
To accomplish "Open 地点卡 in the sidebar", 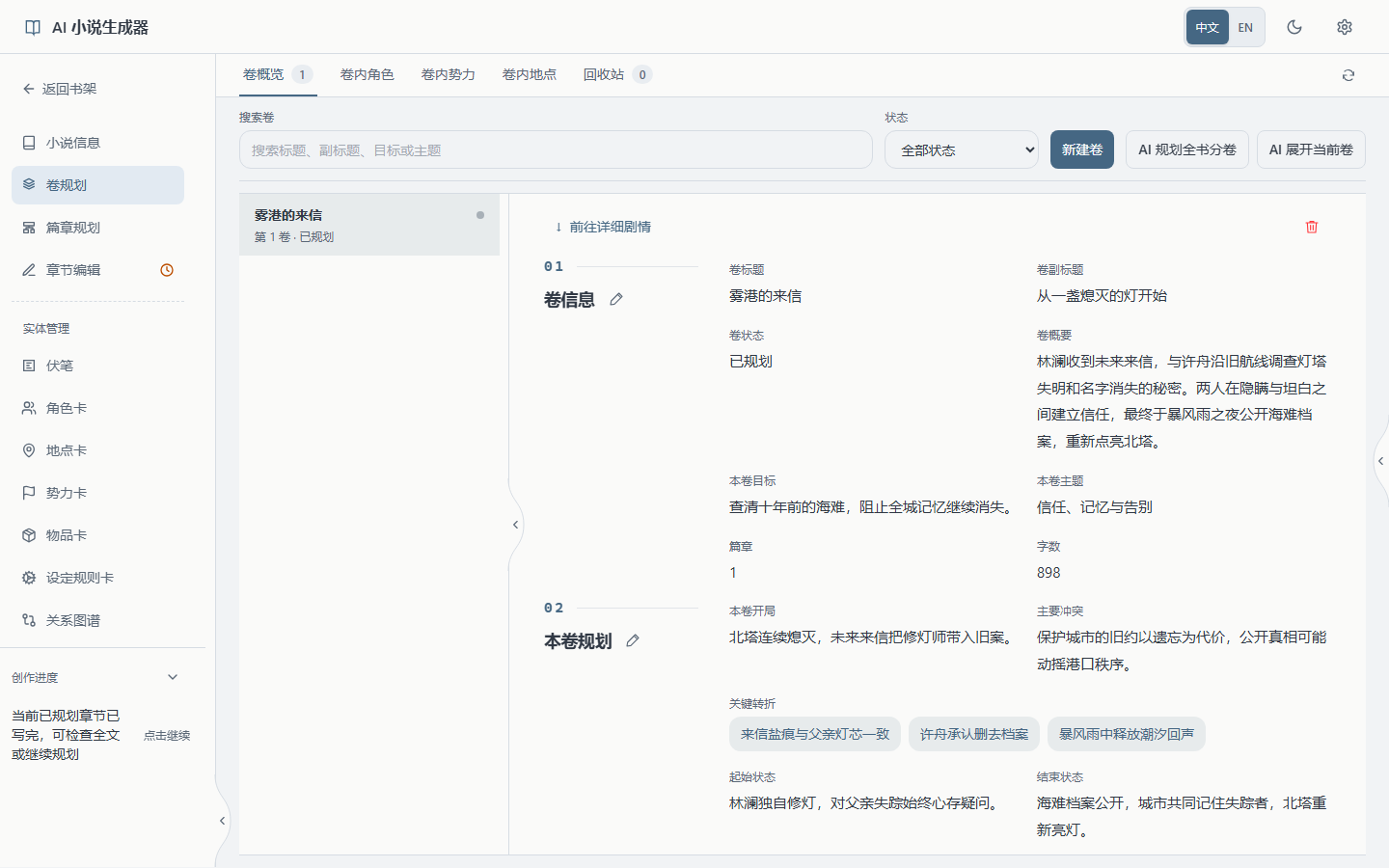I will click(x=97, y=450).
